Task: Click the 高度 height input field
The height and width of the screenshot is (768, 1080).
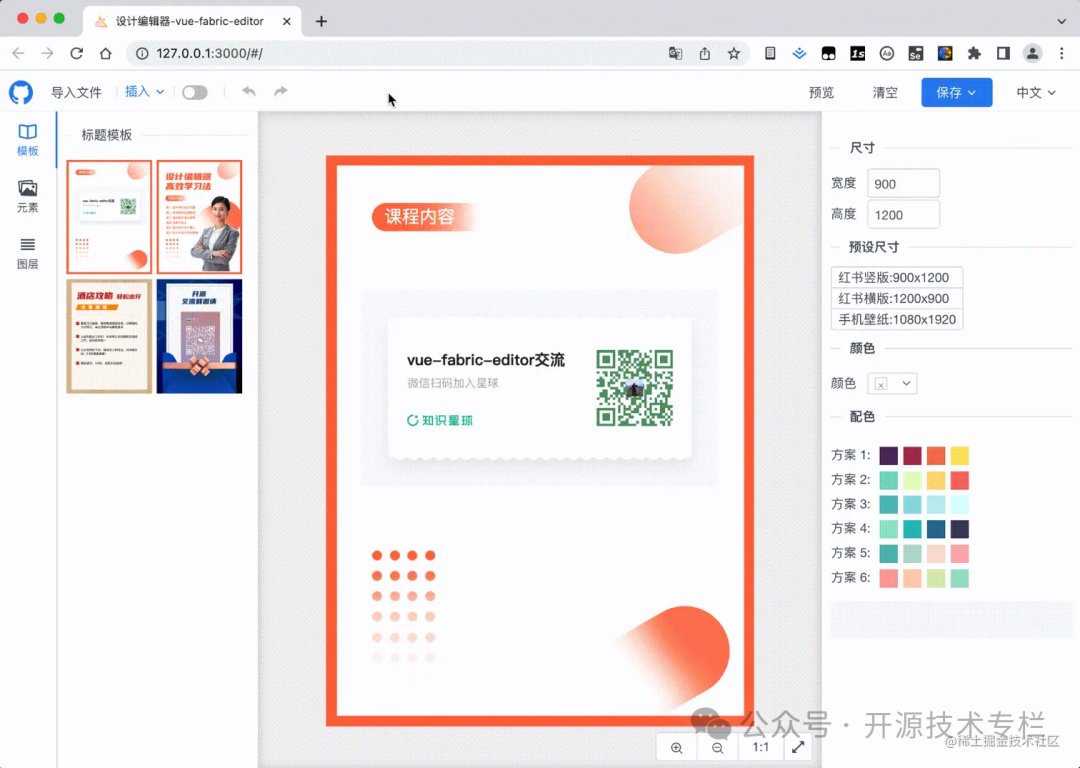Action: click(x=903, y=215)
